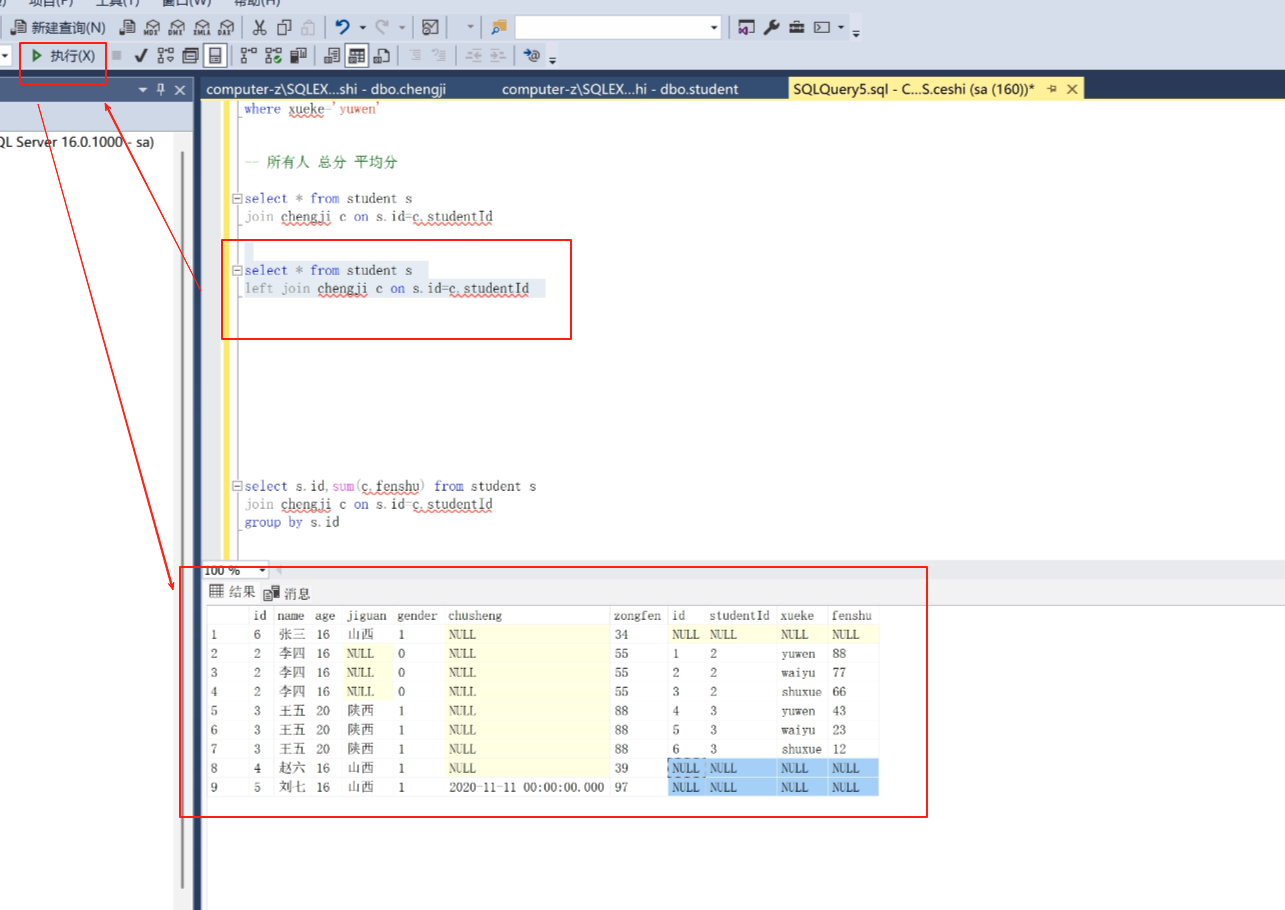The width and height of the screenshot is (1285, 910).
Task: Display the estimated execution plan
Action: pyautogui.click(x=166, y=56)
